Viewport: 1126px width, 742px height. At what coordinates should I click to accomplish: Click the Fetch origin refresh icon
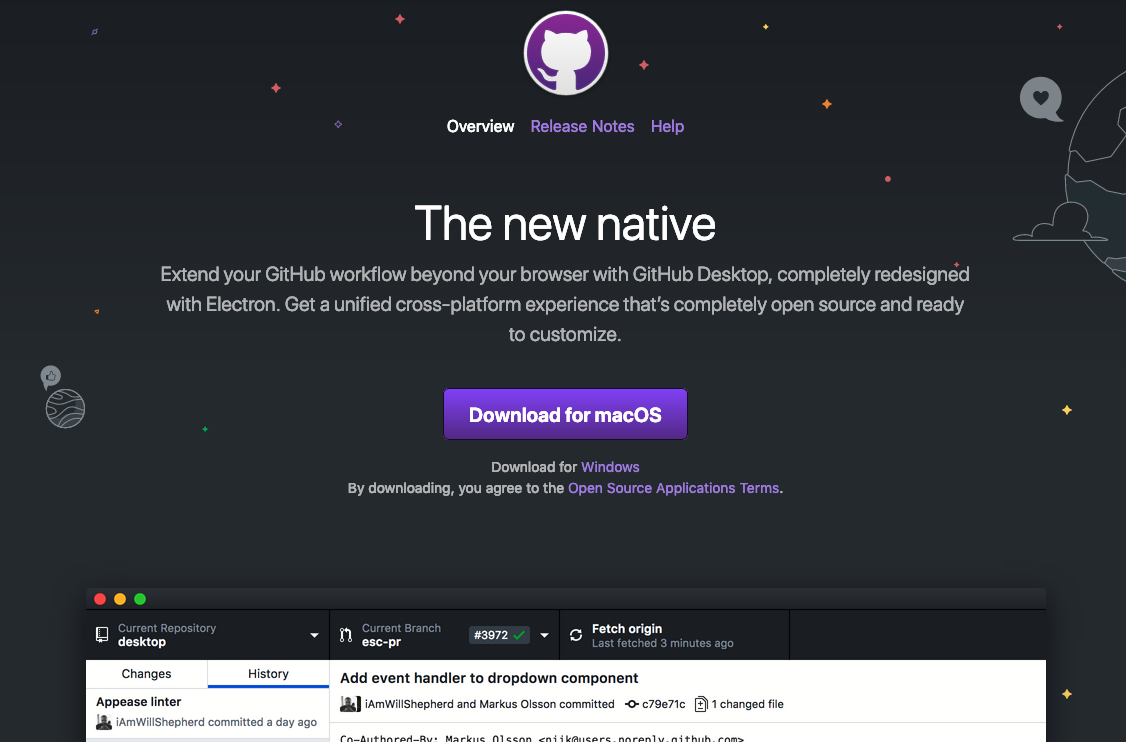576,635
